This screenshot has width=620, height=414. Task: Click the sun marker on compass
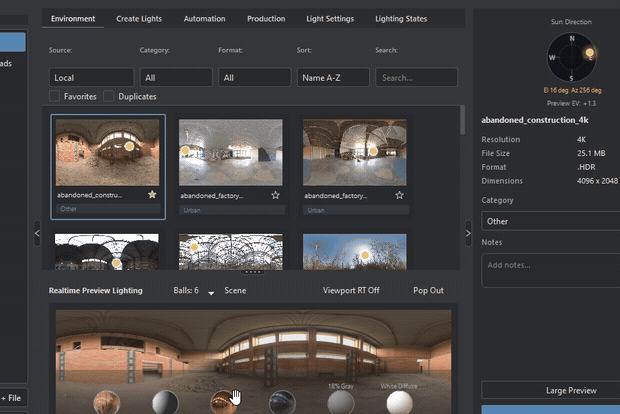(590, 52)
